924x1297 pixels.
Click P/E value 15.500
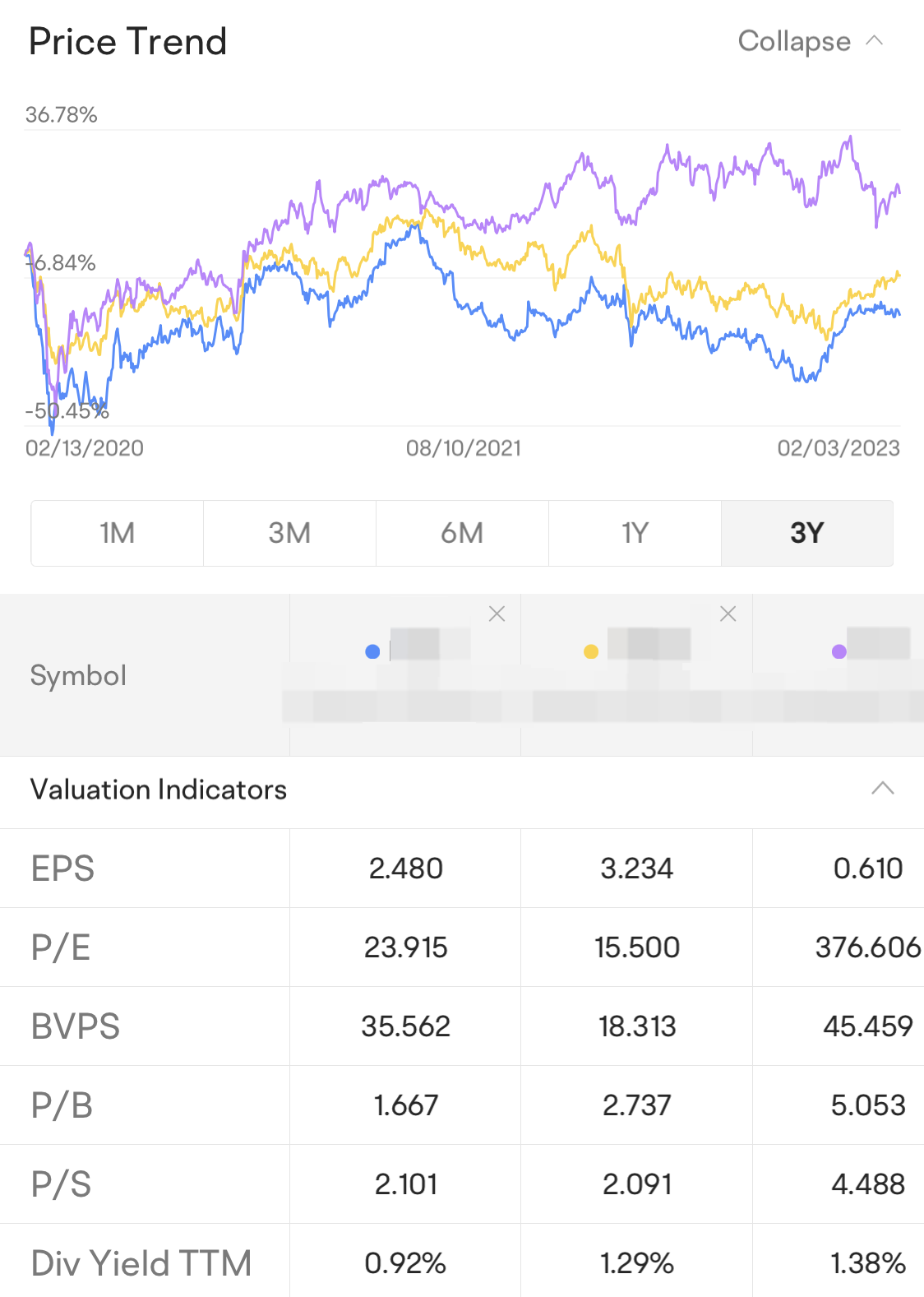click(x=637, y=947)
